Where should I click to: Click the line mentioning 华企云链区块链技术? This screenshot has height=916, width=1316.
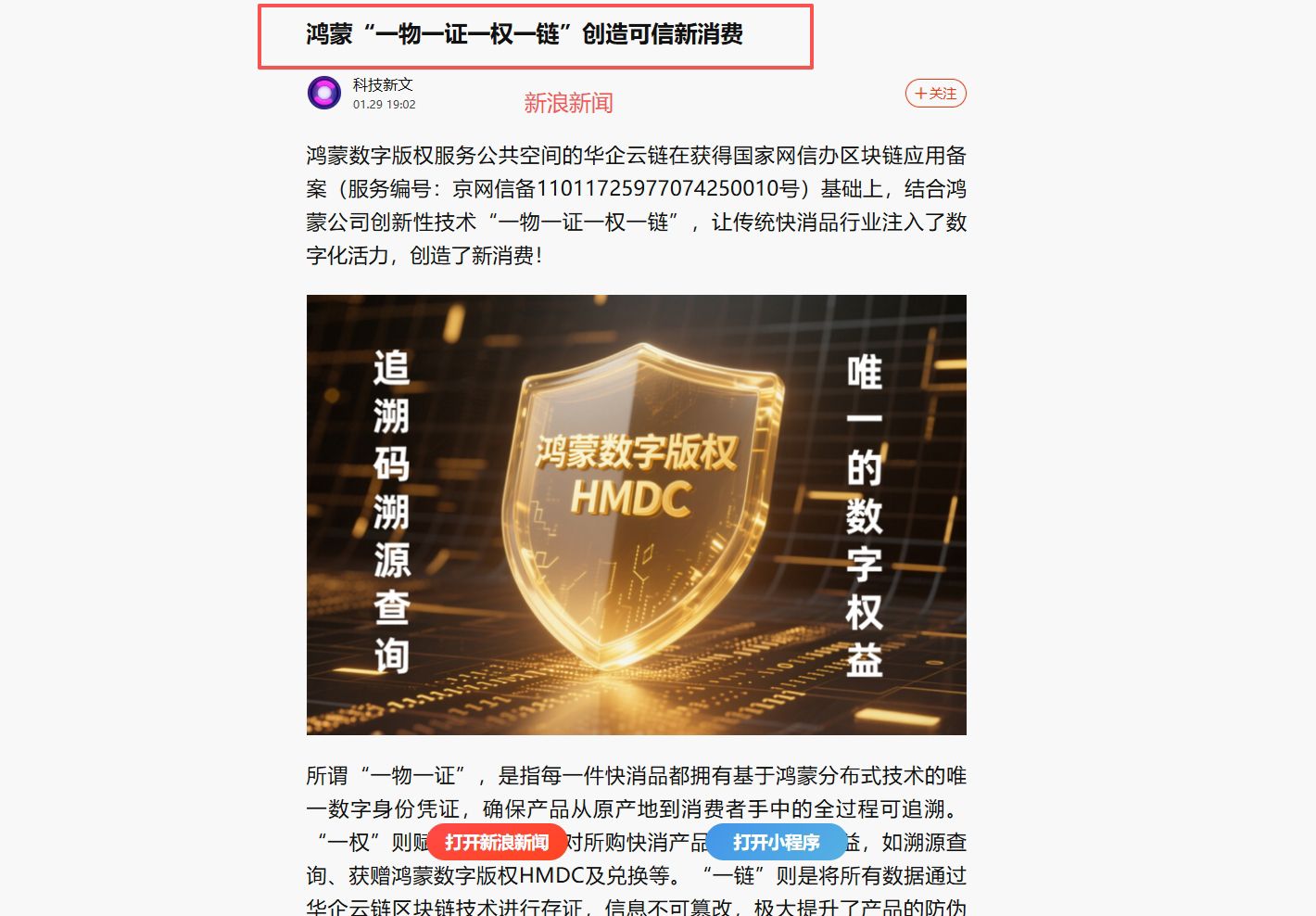[x=637, y=908]
